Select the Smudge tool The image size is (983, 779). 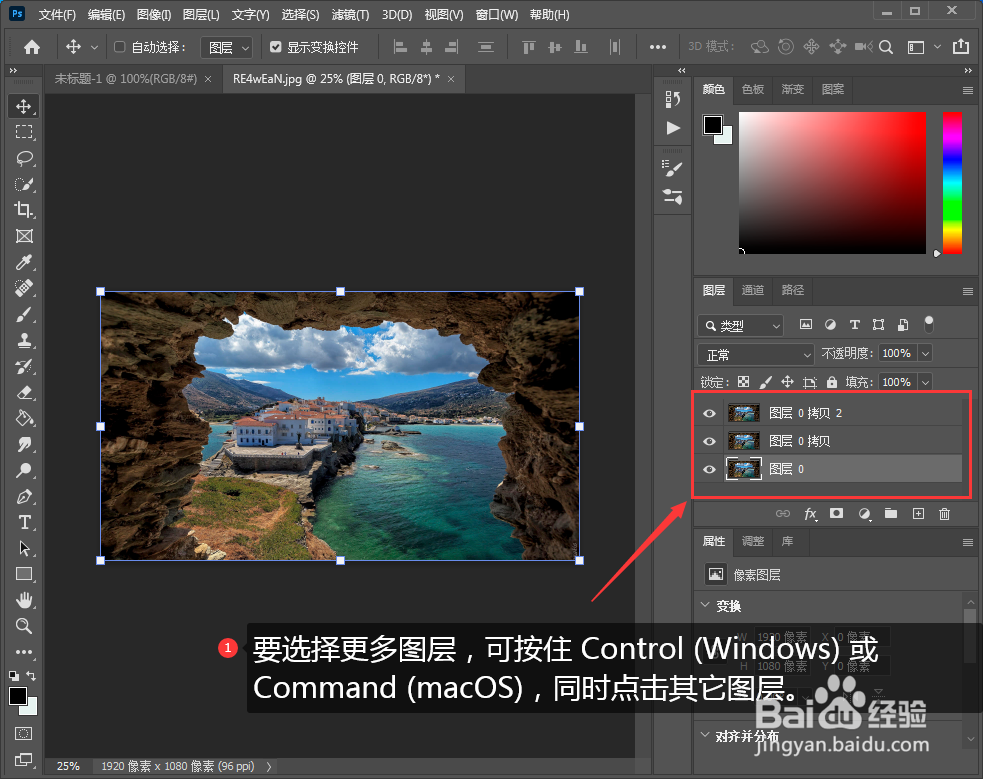pyautogui.click(x=24, y=444)
